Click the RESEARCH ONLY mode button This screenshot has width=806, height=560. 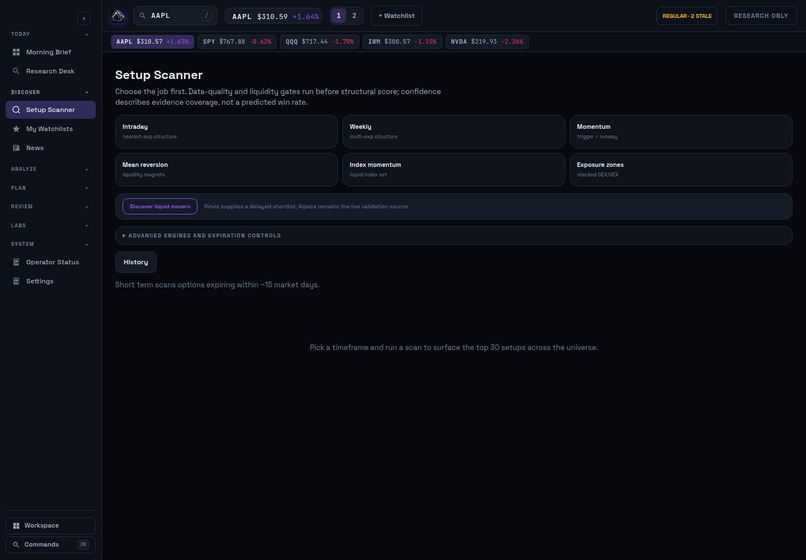761,16
